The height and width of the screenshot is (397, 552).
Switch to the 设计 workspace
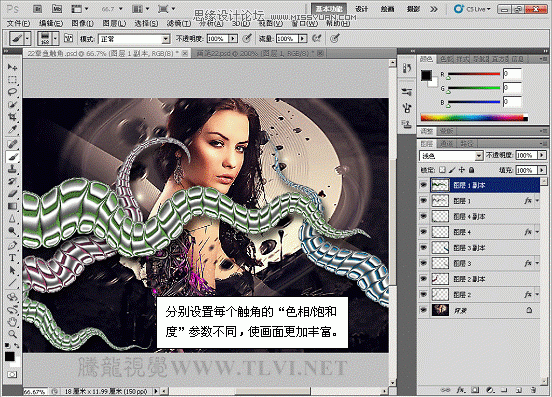click(x=362, y=9)
